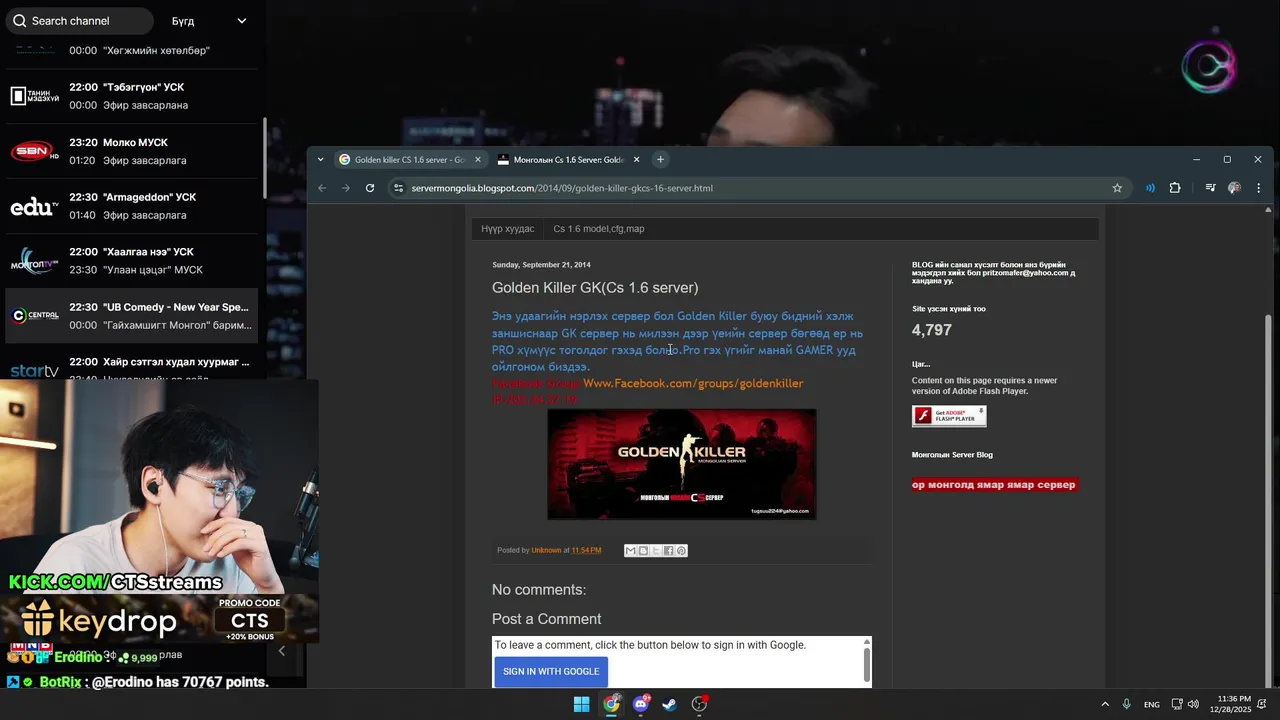
Task: Click the address bar URL
Action: coord(562,188)
